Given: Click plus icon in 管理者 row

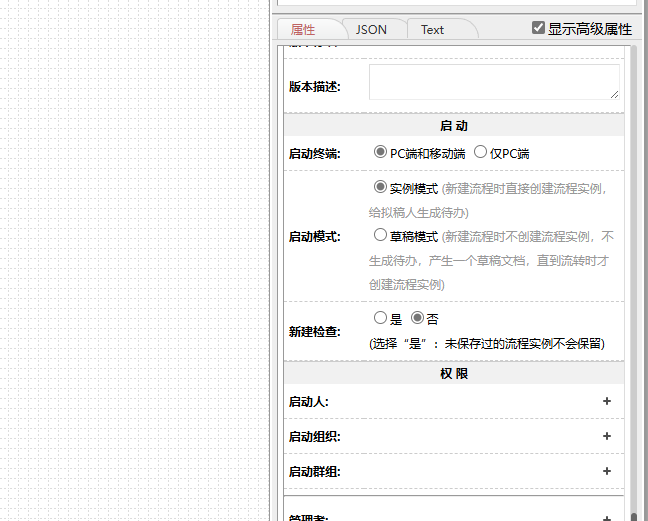Looking at the screenshot, I should (x=606, y=517).
